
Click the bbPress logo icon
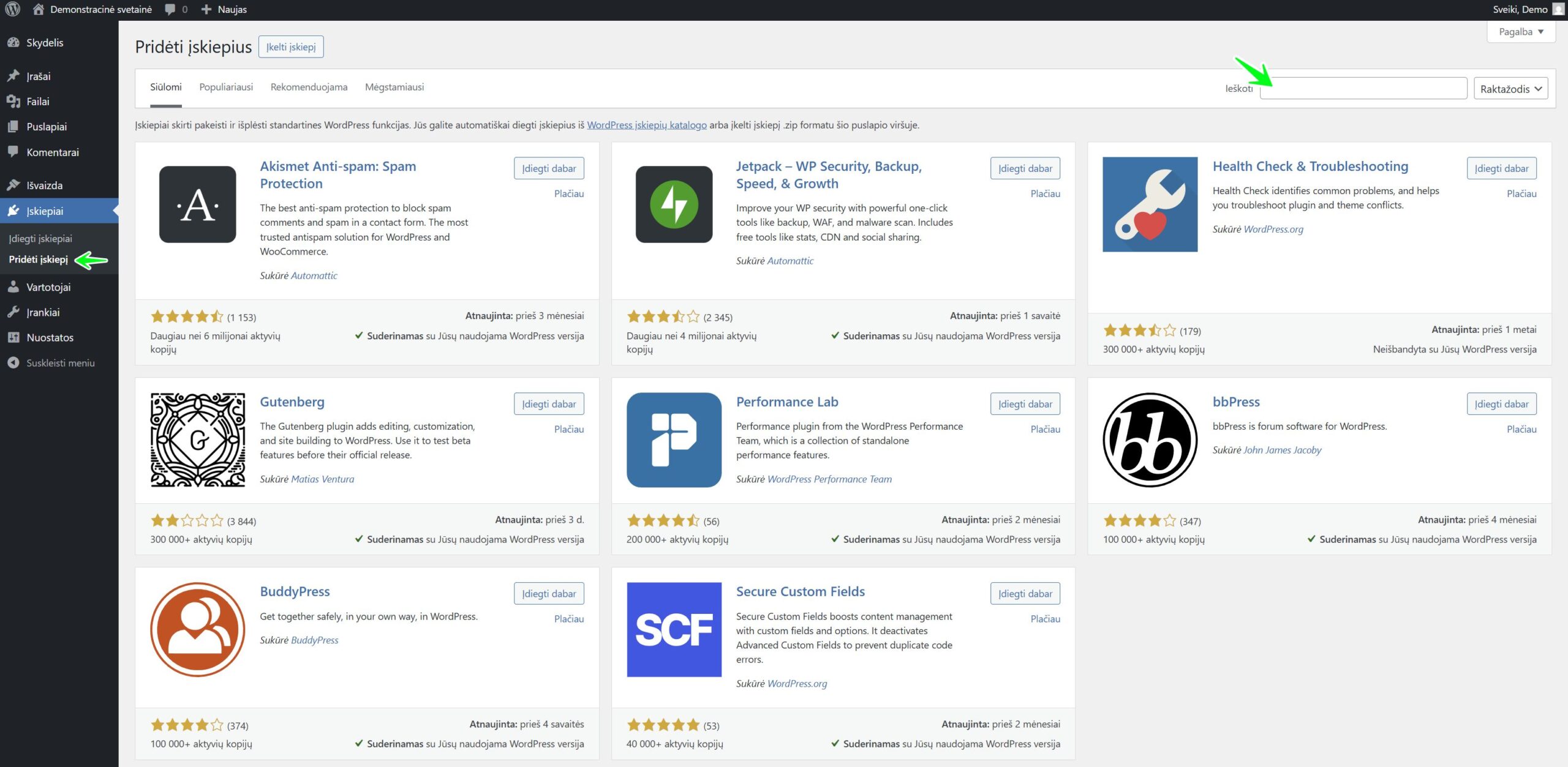click(x=1150, y=440)
